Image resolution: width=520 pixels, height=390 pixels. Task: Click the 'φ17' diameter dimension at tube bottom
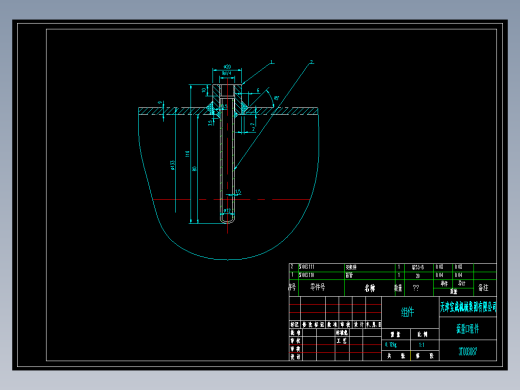(x=227, y=210)
